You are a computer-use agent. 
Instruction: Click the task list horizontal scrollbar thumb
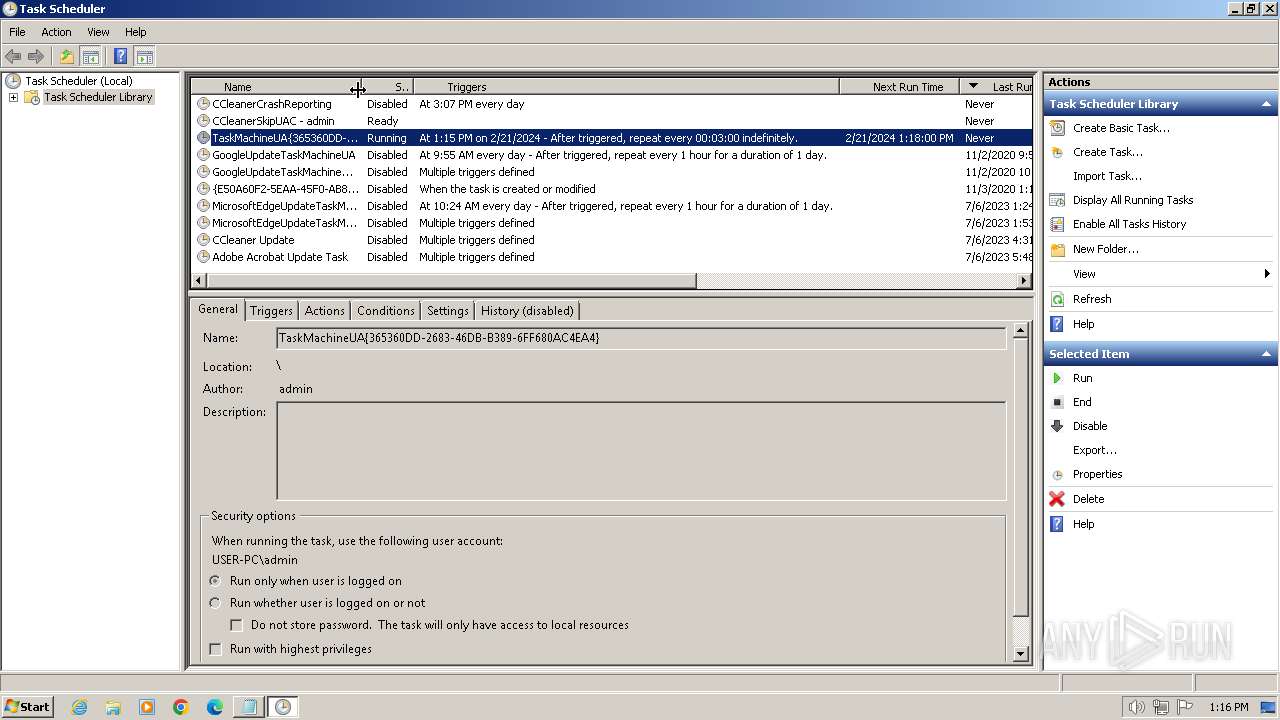[x=451, y=281]
